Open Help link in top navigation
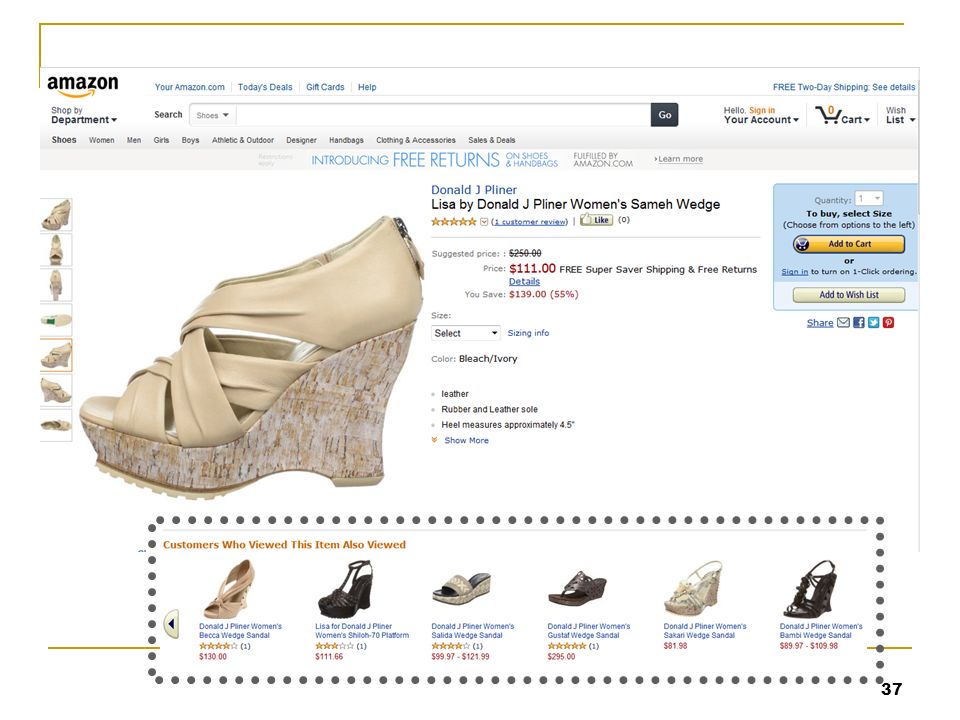 [367, 87]
